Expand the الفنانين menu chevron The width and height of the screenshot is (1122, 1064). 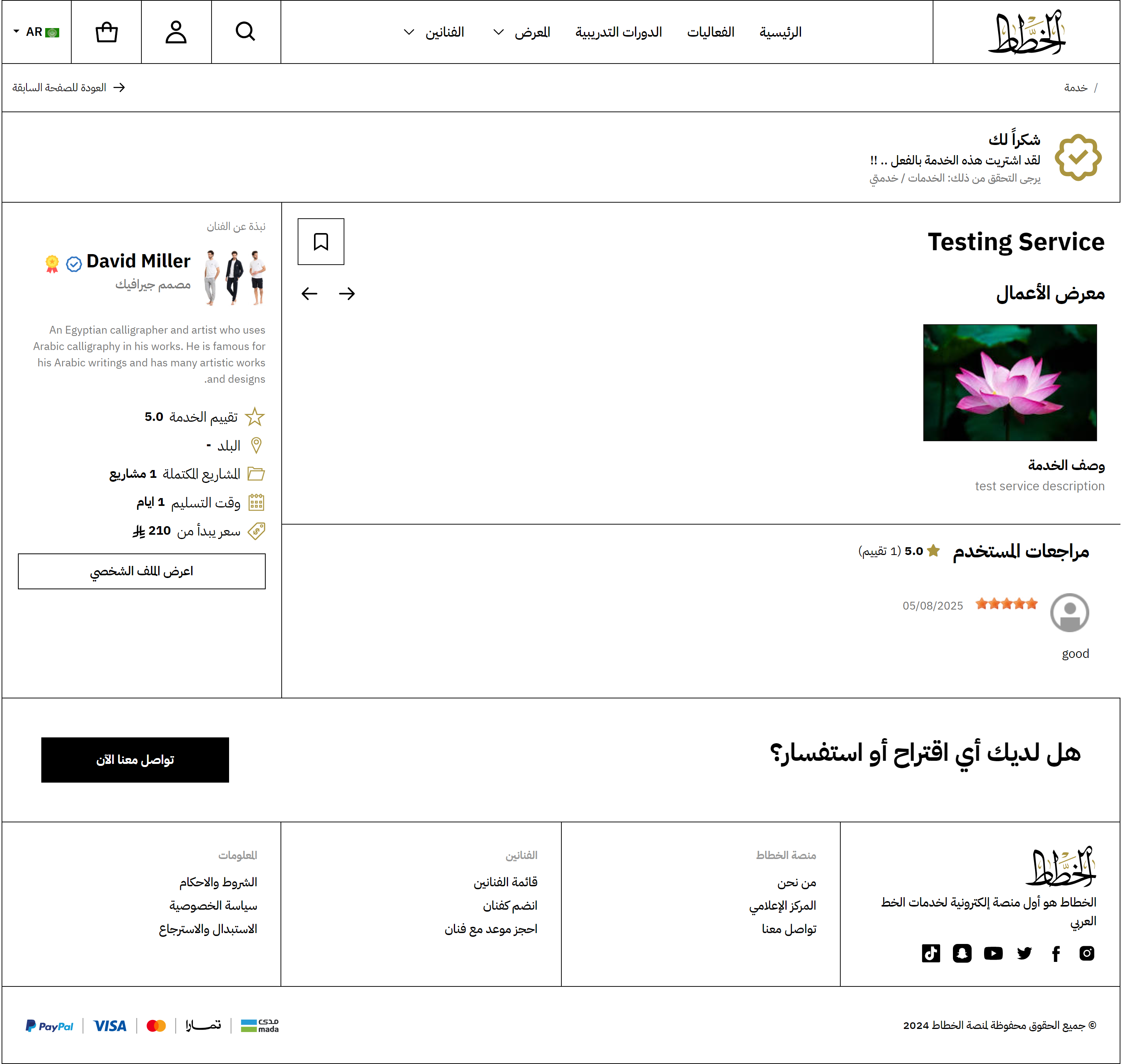click(x=409, y=32)
